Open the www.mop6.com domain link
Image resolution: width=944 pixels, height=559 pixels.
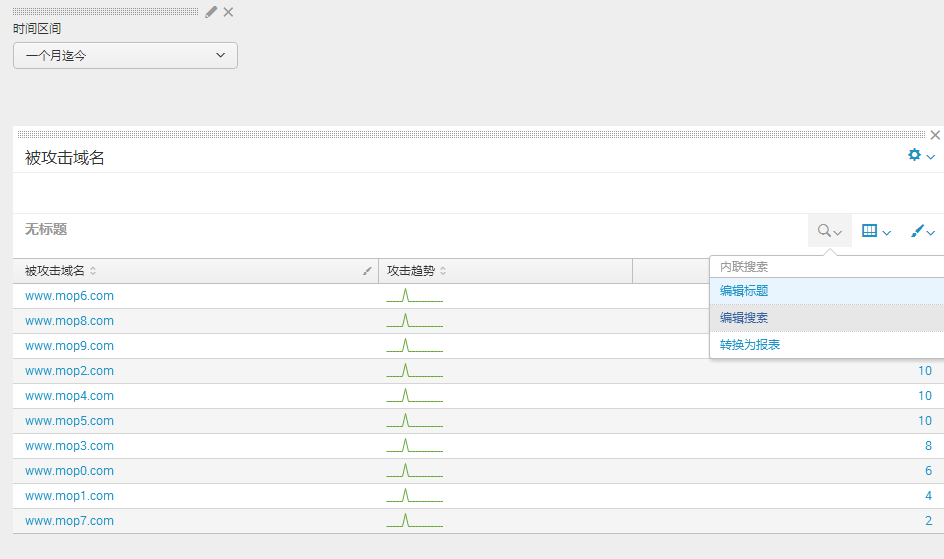pos(69,296)
